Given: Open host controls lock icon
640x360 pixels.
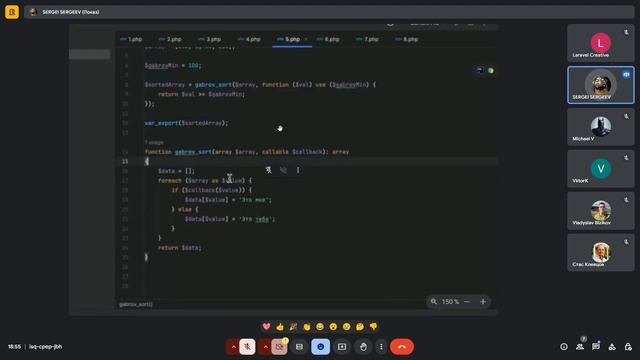Looking at the screenshot, I should (628, 347).
